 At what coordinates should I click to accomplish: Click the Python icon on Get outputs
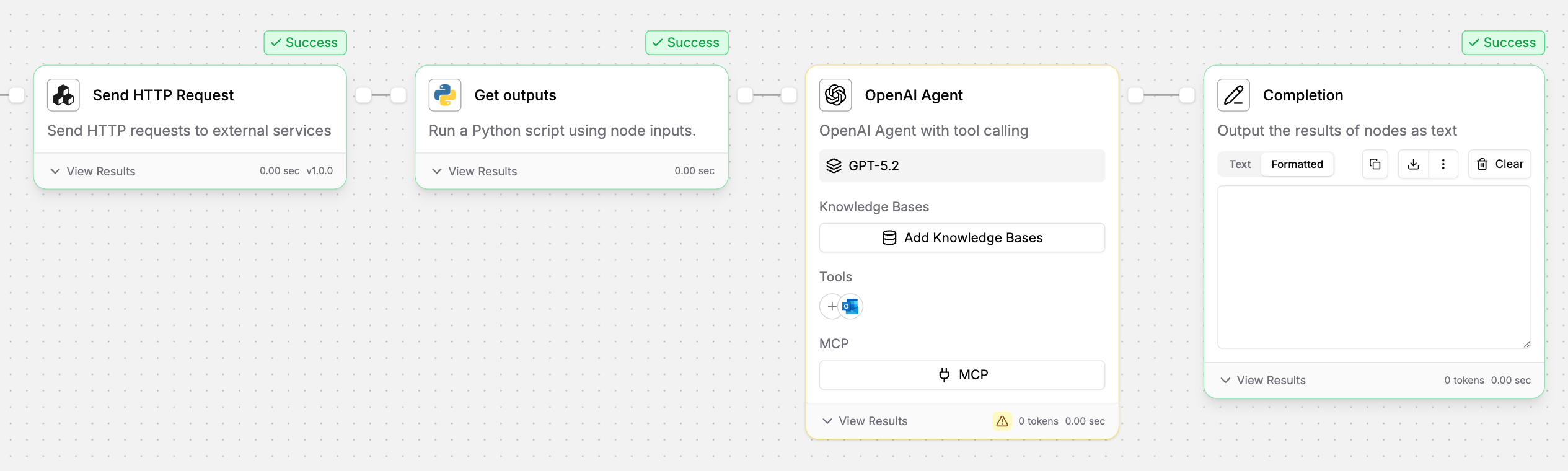tap(445, 95)
